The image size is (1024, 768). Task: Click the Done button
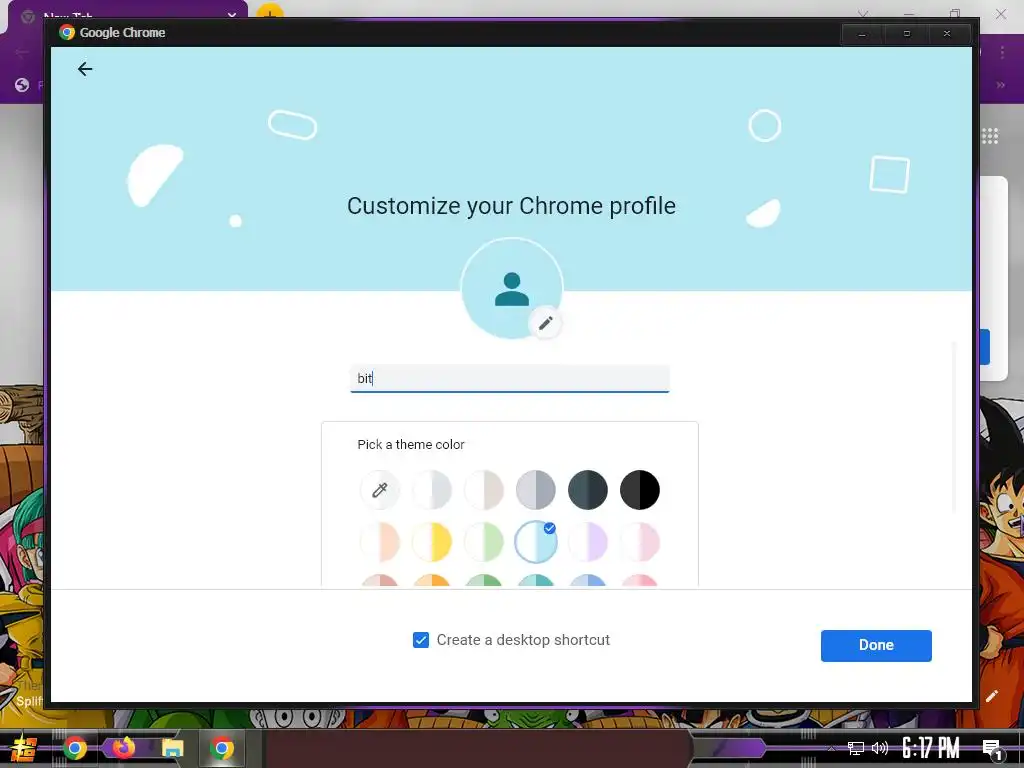point(876,645)
